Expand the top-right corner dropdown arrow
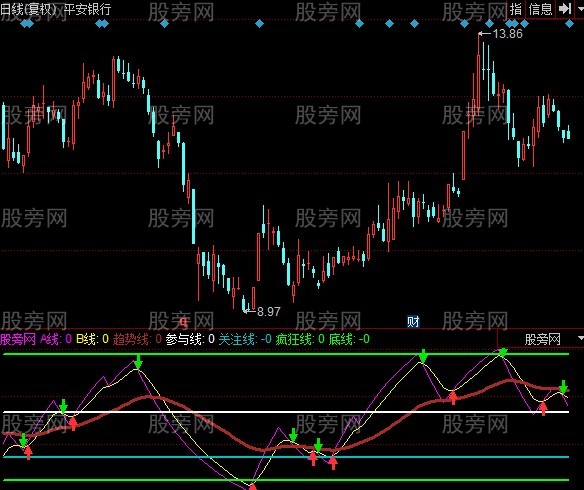 point(580,8)
